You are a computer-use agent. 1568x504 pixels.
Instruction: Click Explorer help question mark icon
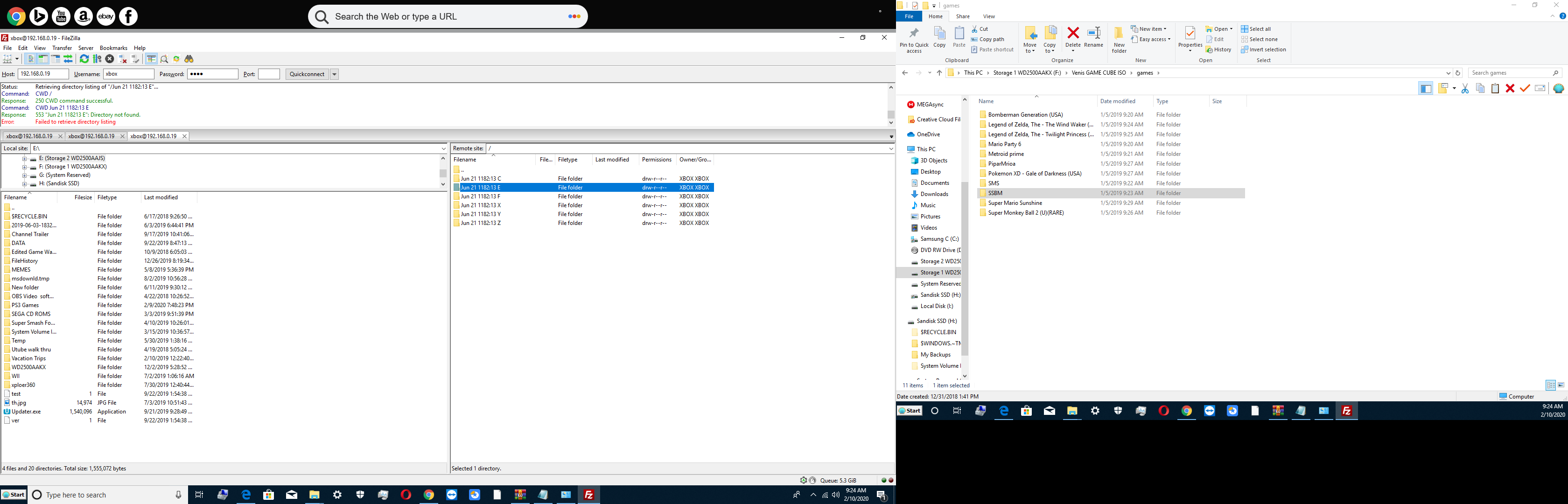1562,16
